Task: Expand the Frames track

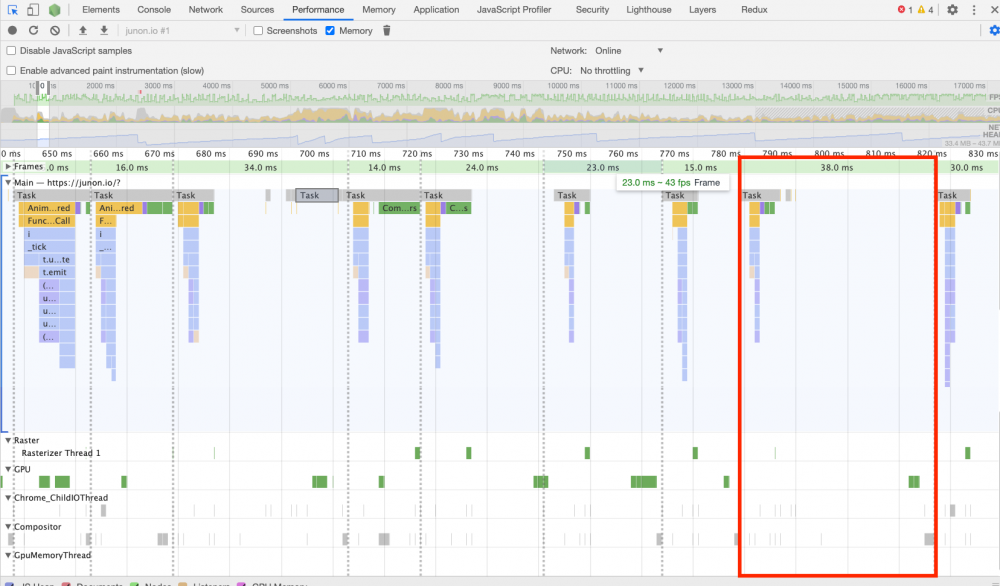Action: tap(8, 166)
